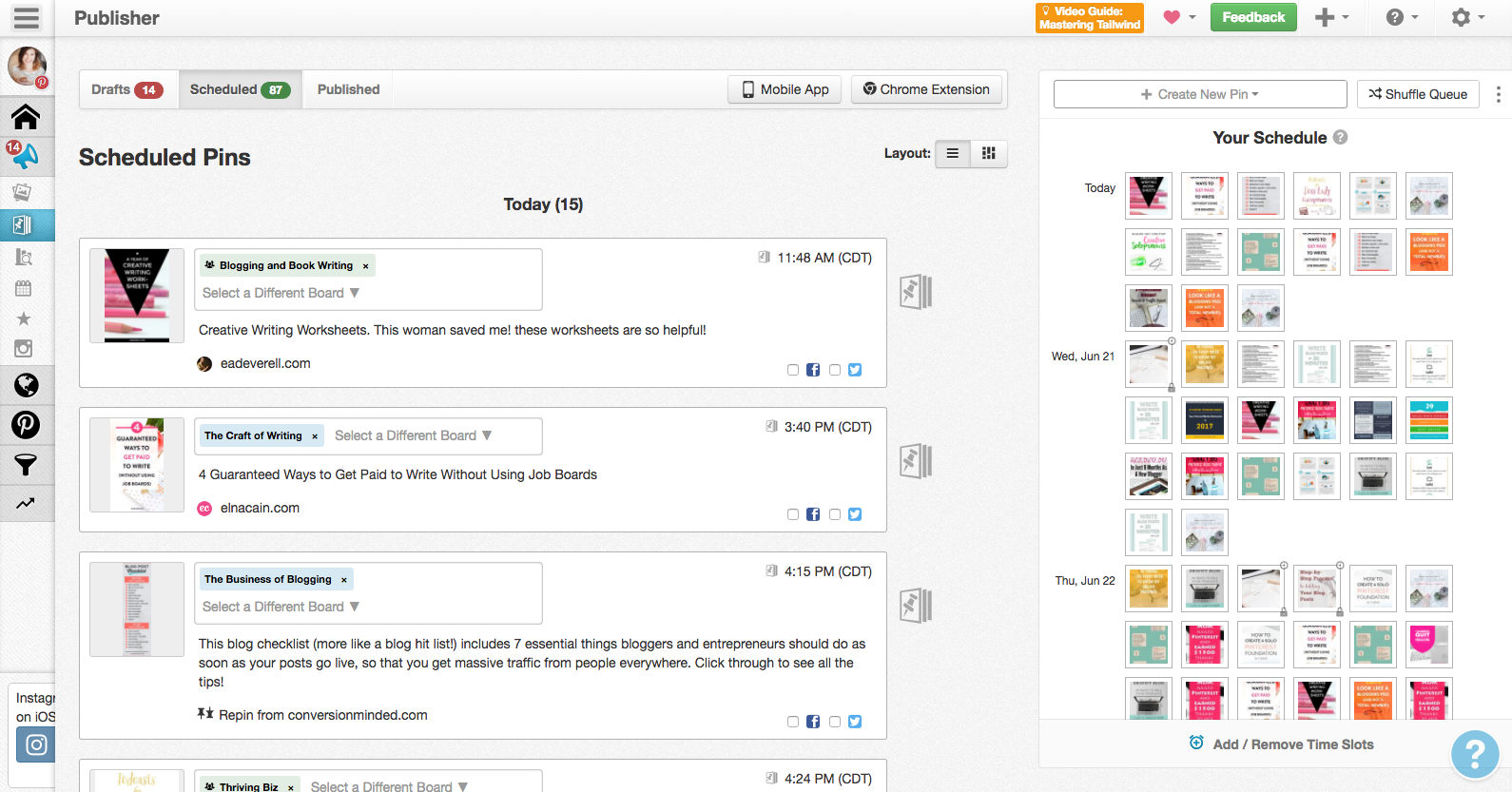This screenshot has height=792, width=1512.
Task: Switch to list layout view
Action: [x=953, y=153]
